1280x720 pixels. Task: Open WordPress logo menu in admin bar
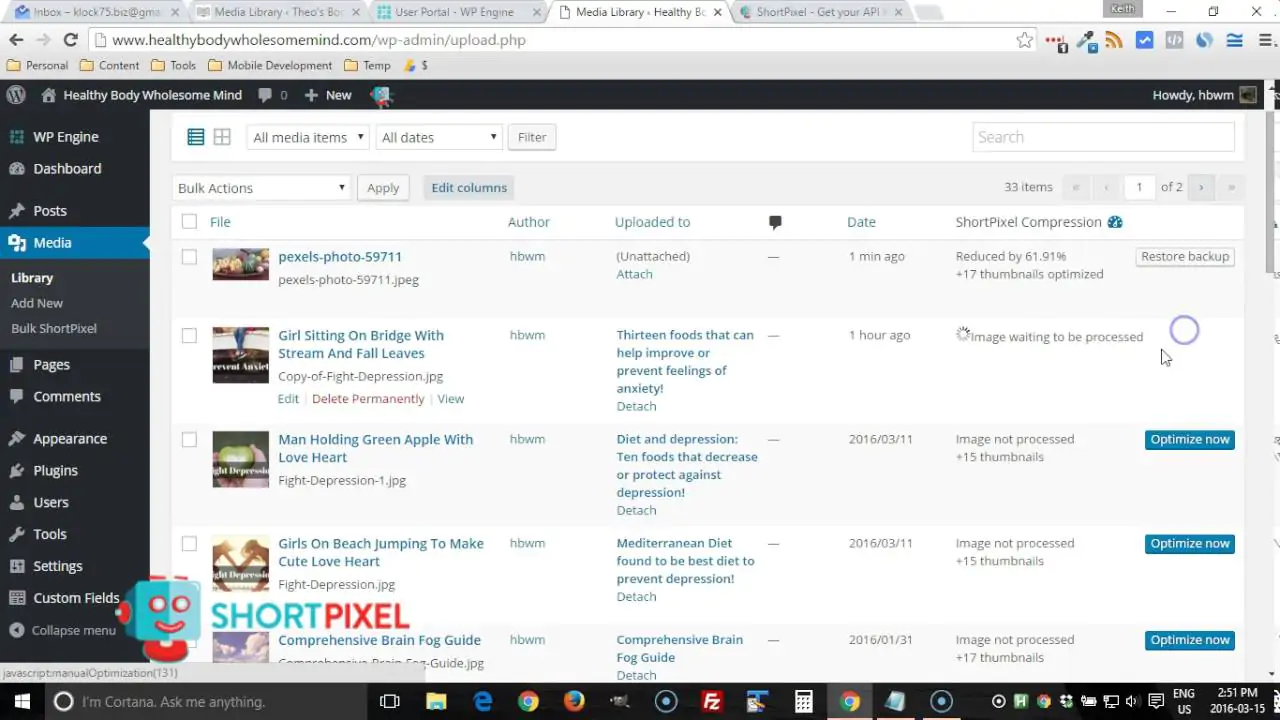pos(16,95)
